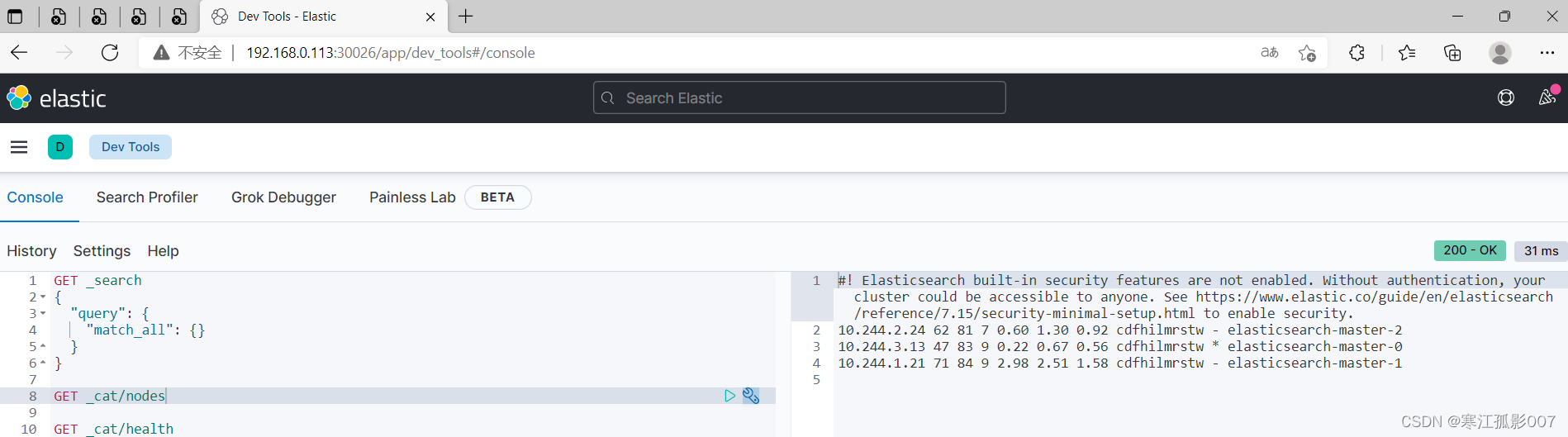Collapse the code fold at line 2
This screenshot has width=1568, height=437.
pos(43,297)
